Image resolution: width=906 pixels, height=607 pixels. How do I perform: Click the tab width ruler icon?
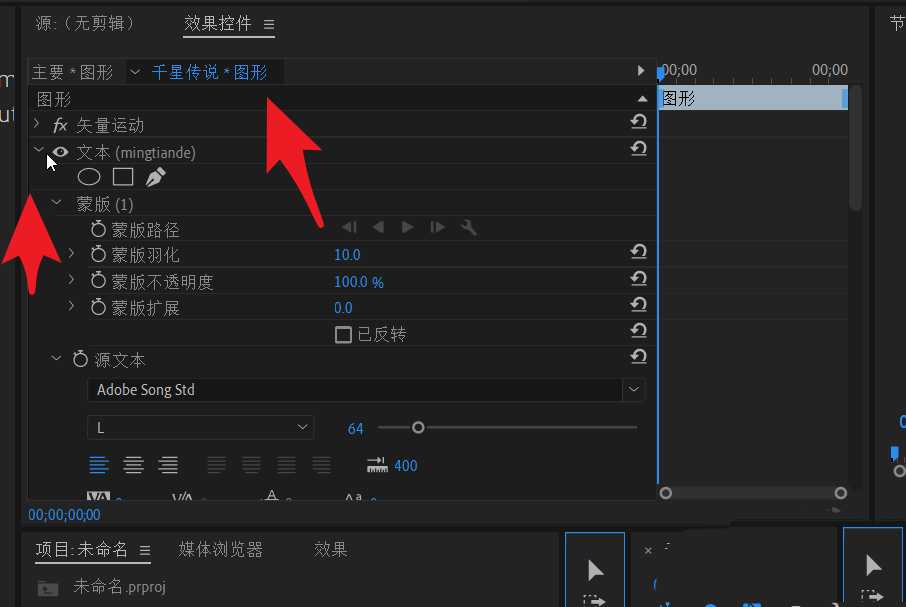coord(377,465)
